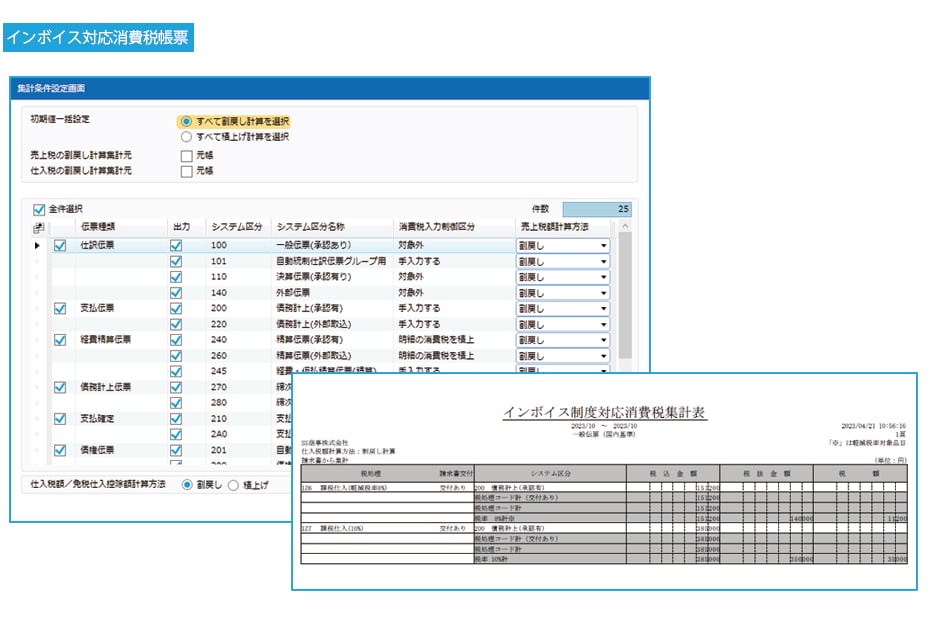
Task: Open 割戻し dropdown for 債務計上(外部取込) row
Action: click(562, 324)
